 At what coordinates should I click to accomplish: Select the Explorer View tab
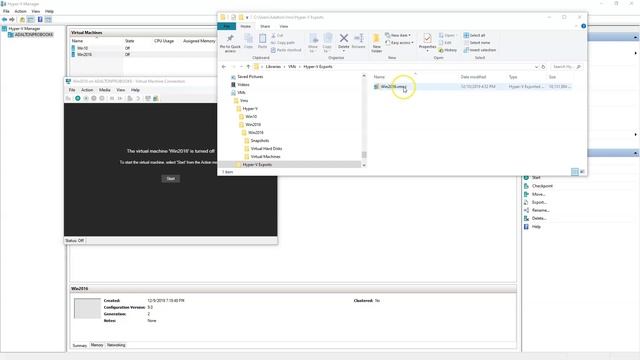coord(284,27)
